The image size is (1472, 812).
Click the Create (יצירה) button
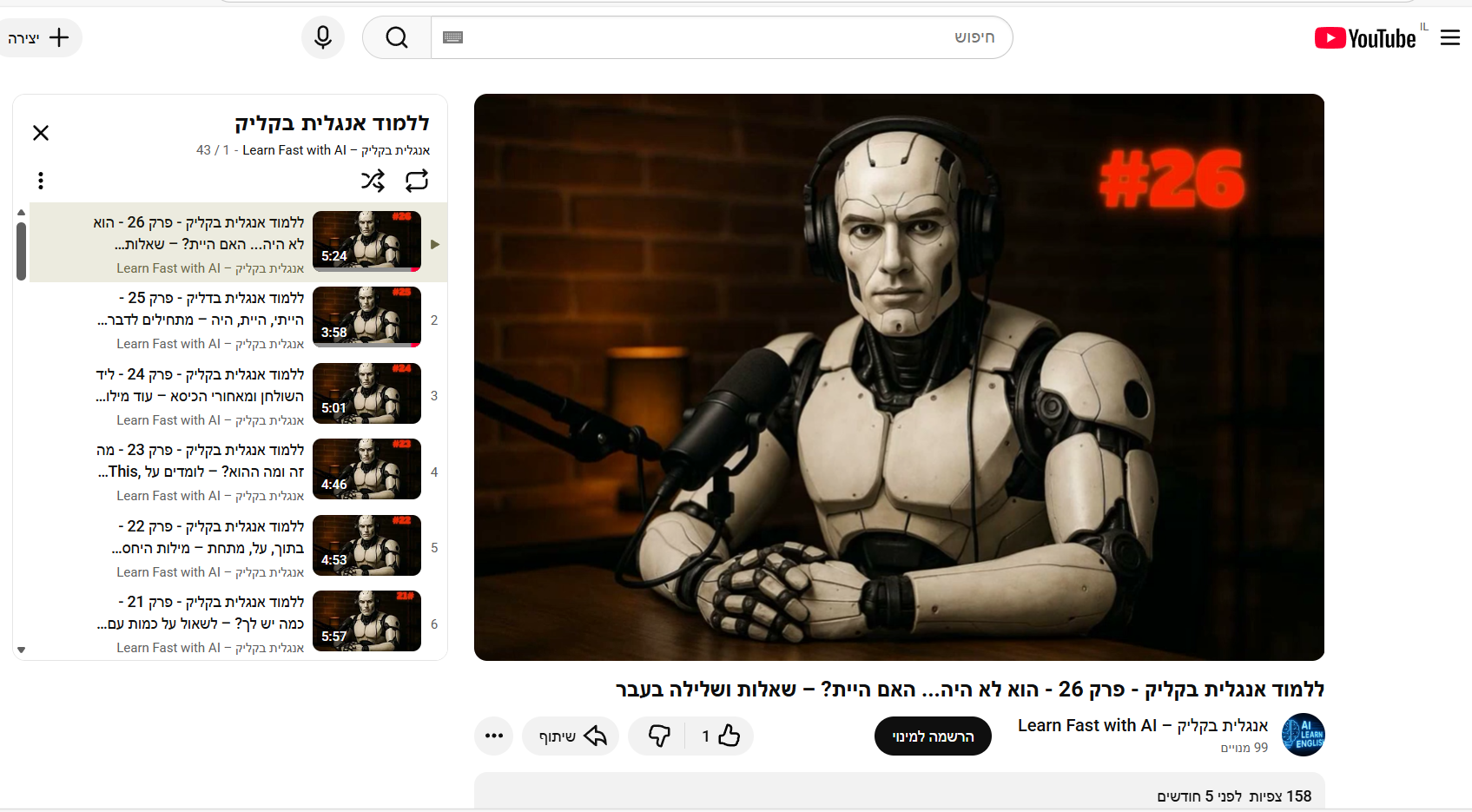click(39, 37)
